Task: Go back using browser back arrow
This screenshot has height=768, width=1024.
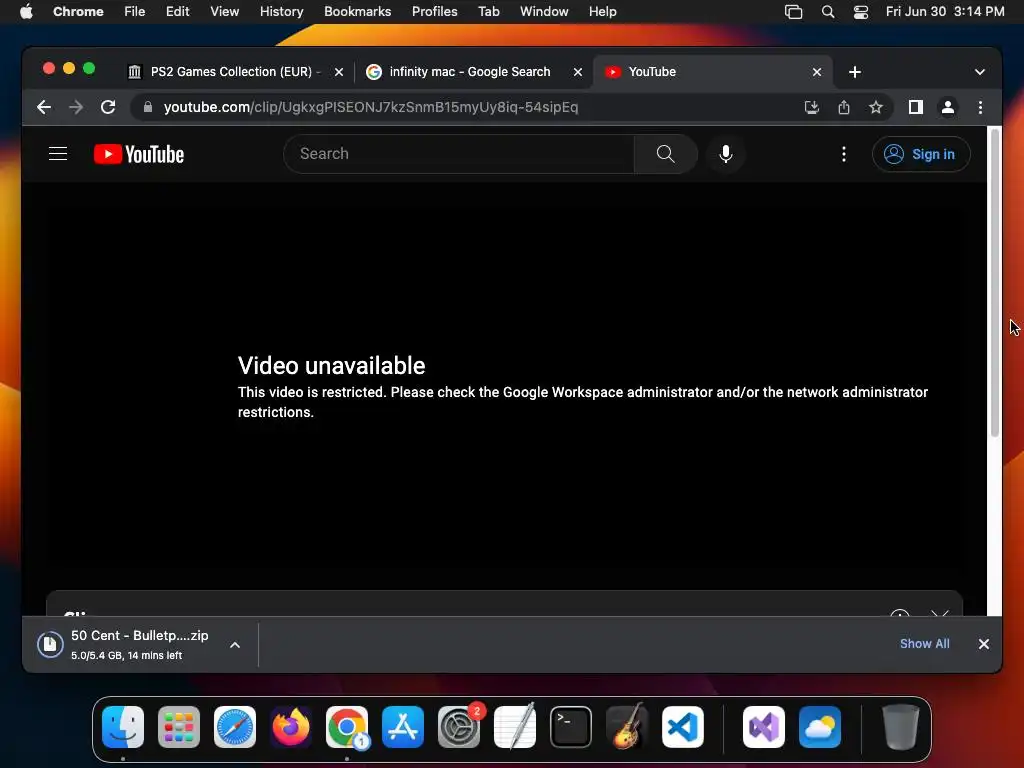Action: [x=44, y=107]
